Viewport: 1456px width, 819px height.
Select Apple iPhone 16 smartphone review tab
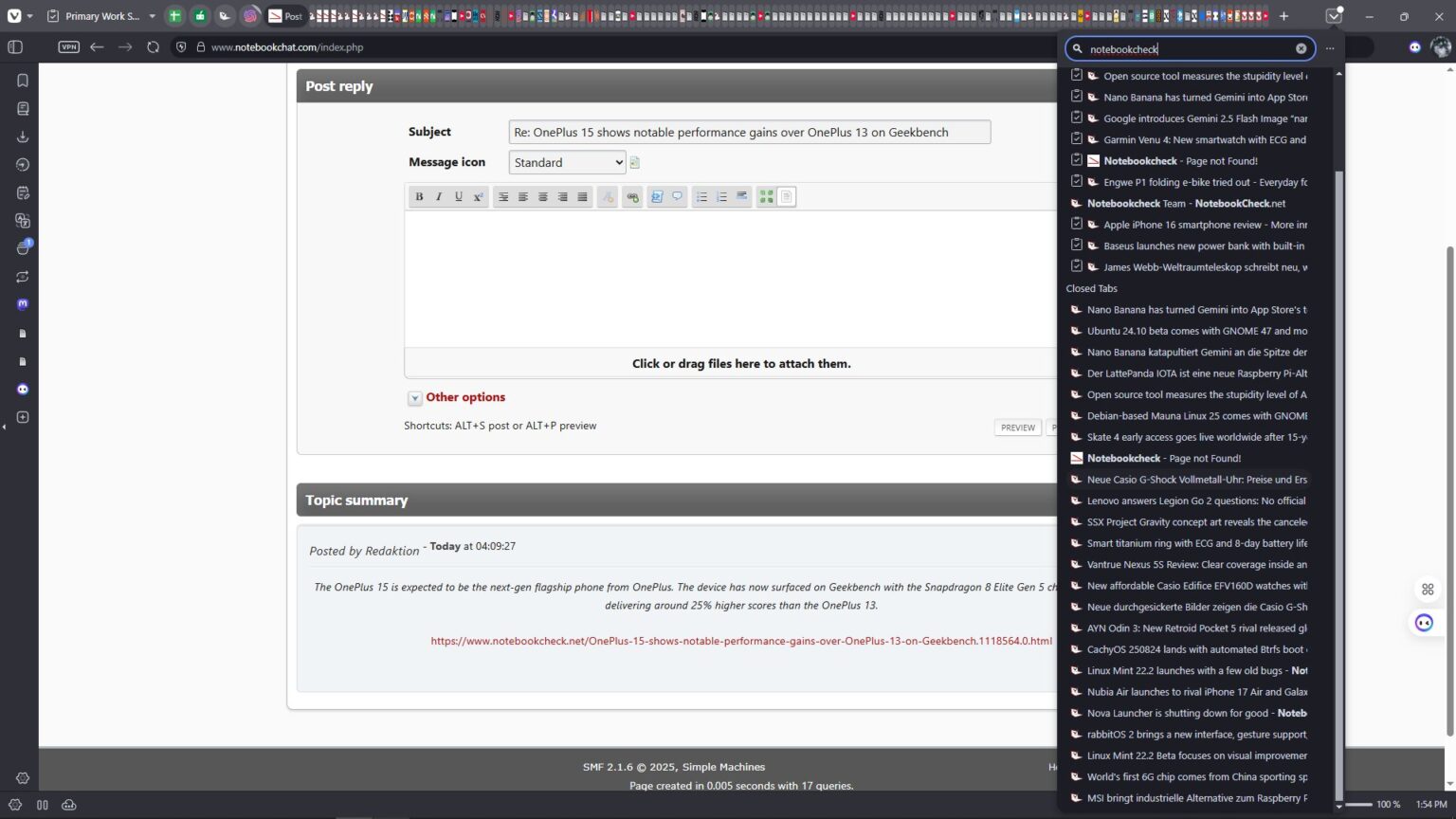pos(1204,225)
